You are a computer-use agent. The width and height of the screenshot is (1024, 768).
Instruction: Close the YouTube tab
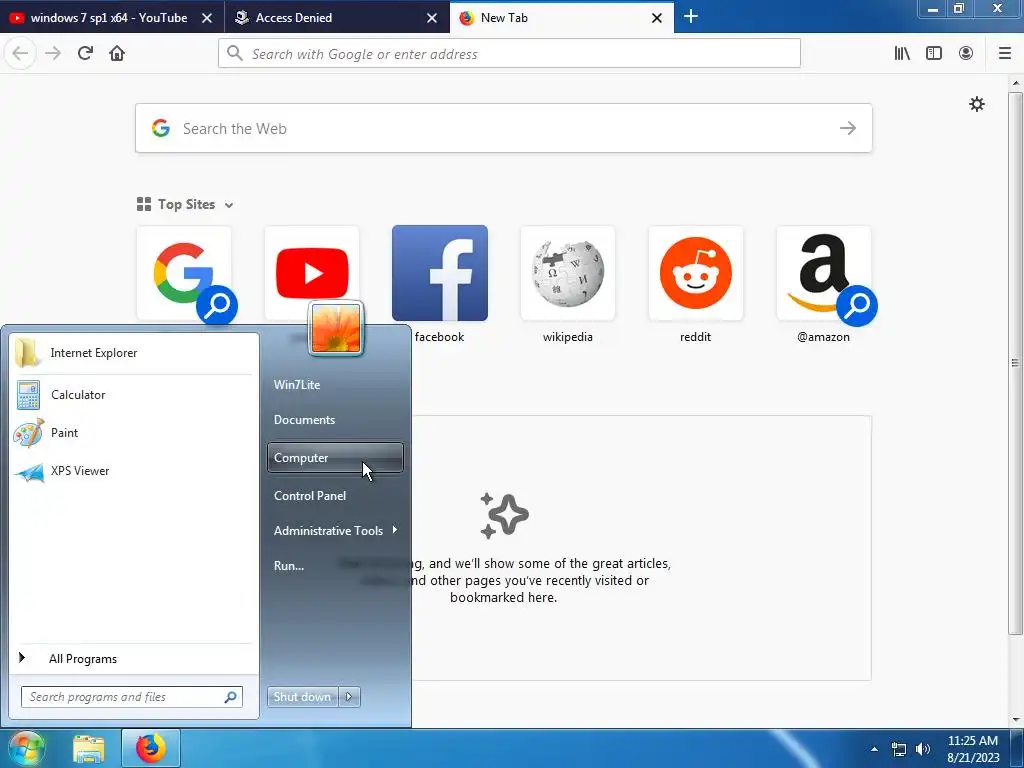[206, 18]
